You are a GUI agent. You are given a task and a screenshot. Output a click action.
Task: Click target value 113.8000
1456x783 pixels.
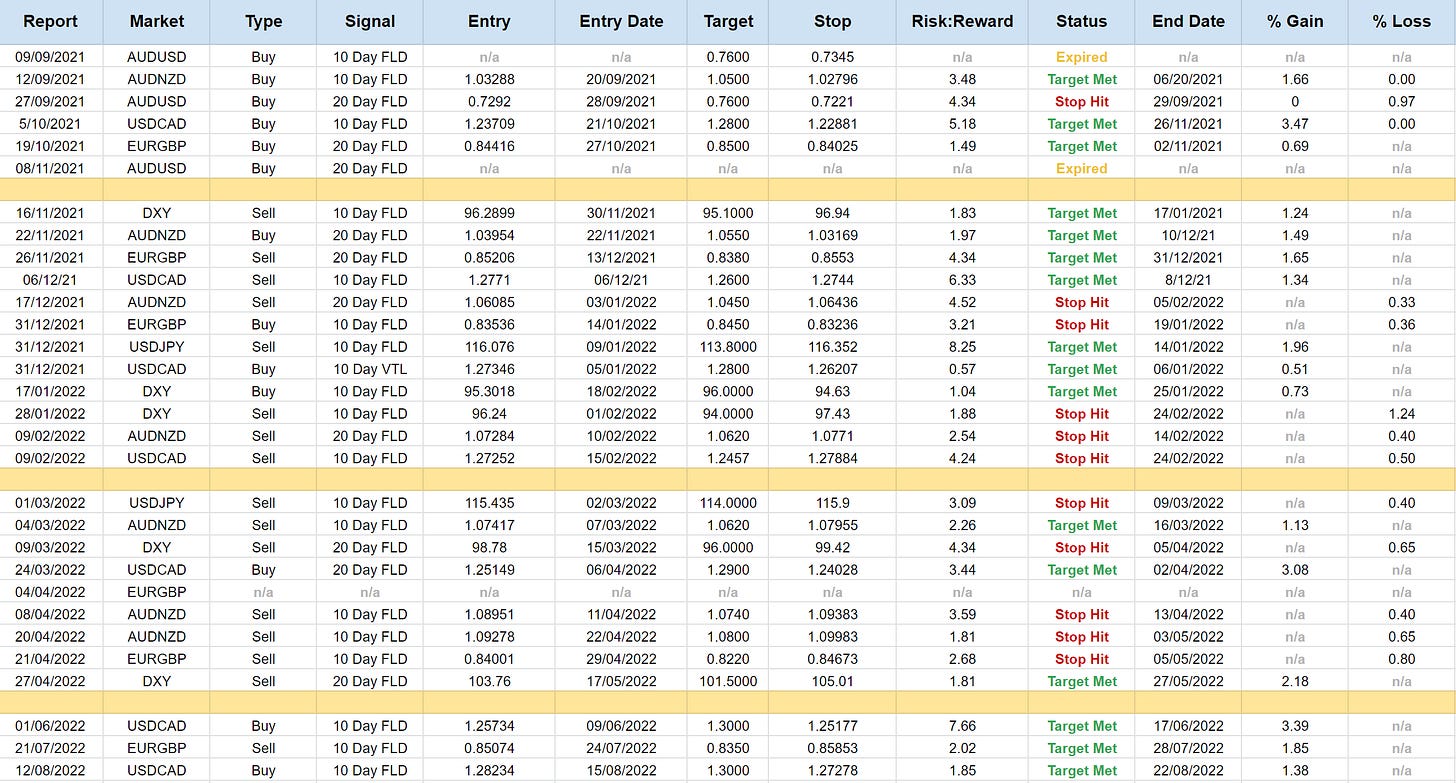[728, 347]
